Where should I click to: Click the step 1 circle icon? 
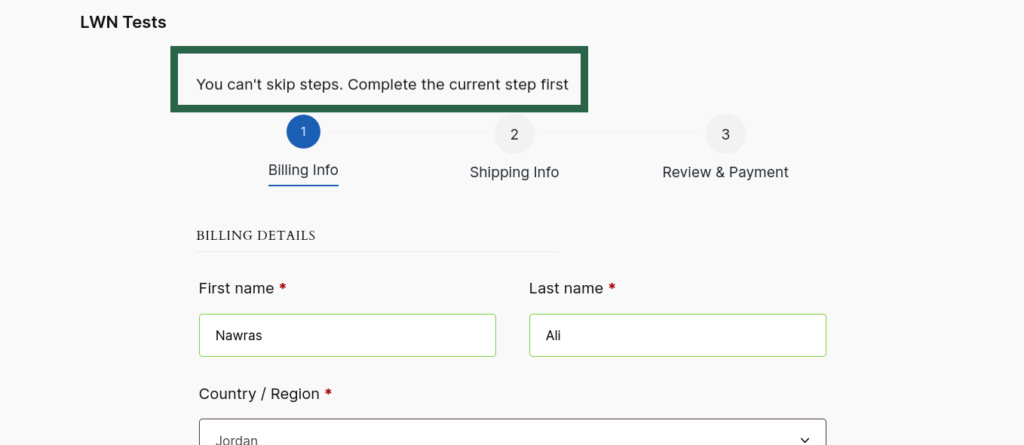[303, 132]
